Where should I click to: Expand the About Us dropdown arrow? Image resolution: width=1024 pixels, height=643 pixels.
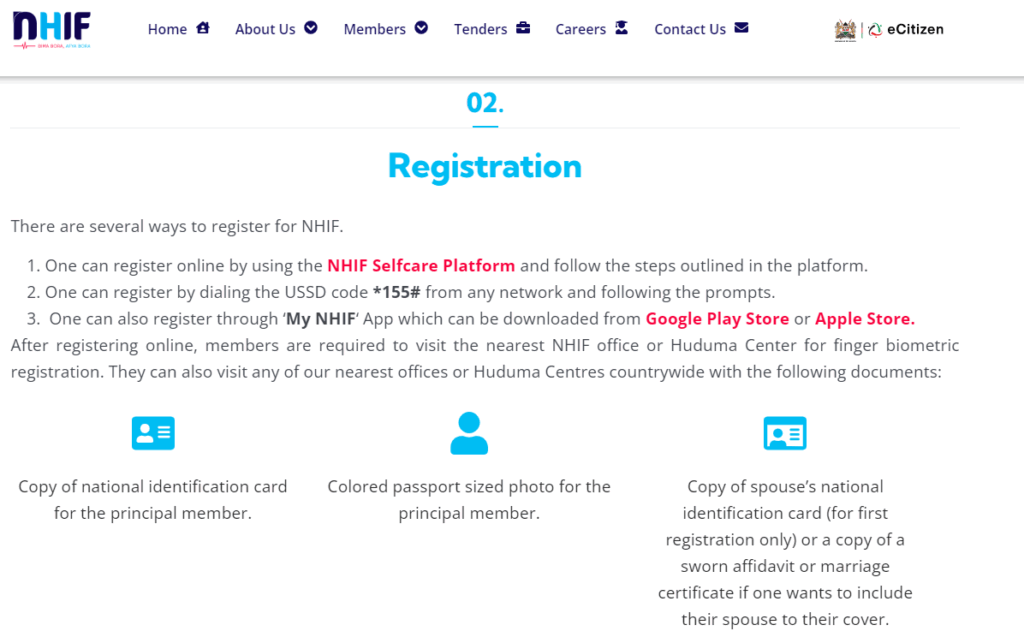pos(311,28)
